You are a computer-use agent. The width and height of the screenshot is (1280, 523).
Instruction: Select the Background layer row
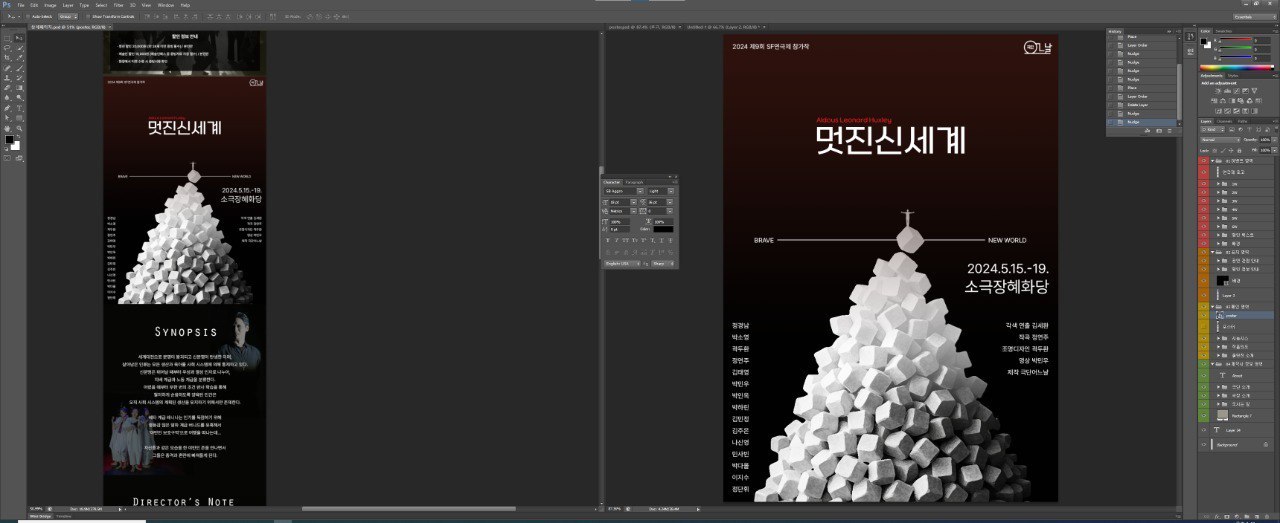pos(1239,443)
